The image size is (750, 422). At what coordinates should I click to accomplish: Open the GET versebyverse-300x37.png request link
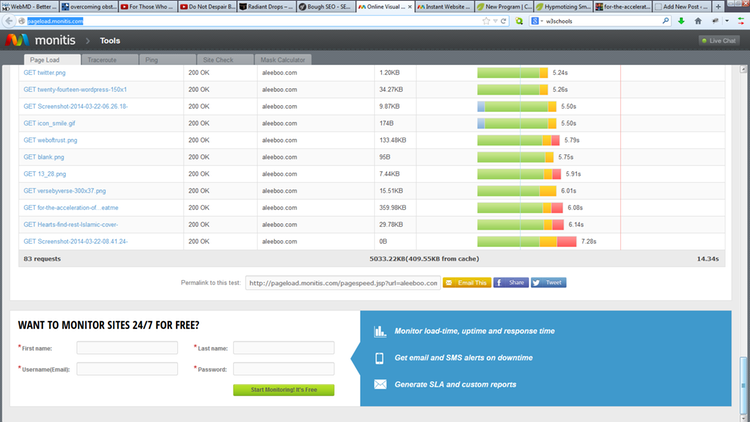pos(65,191)
